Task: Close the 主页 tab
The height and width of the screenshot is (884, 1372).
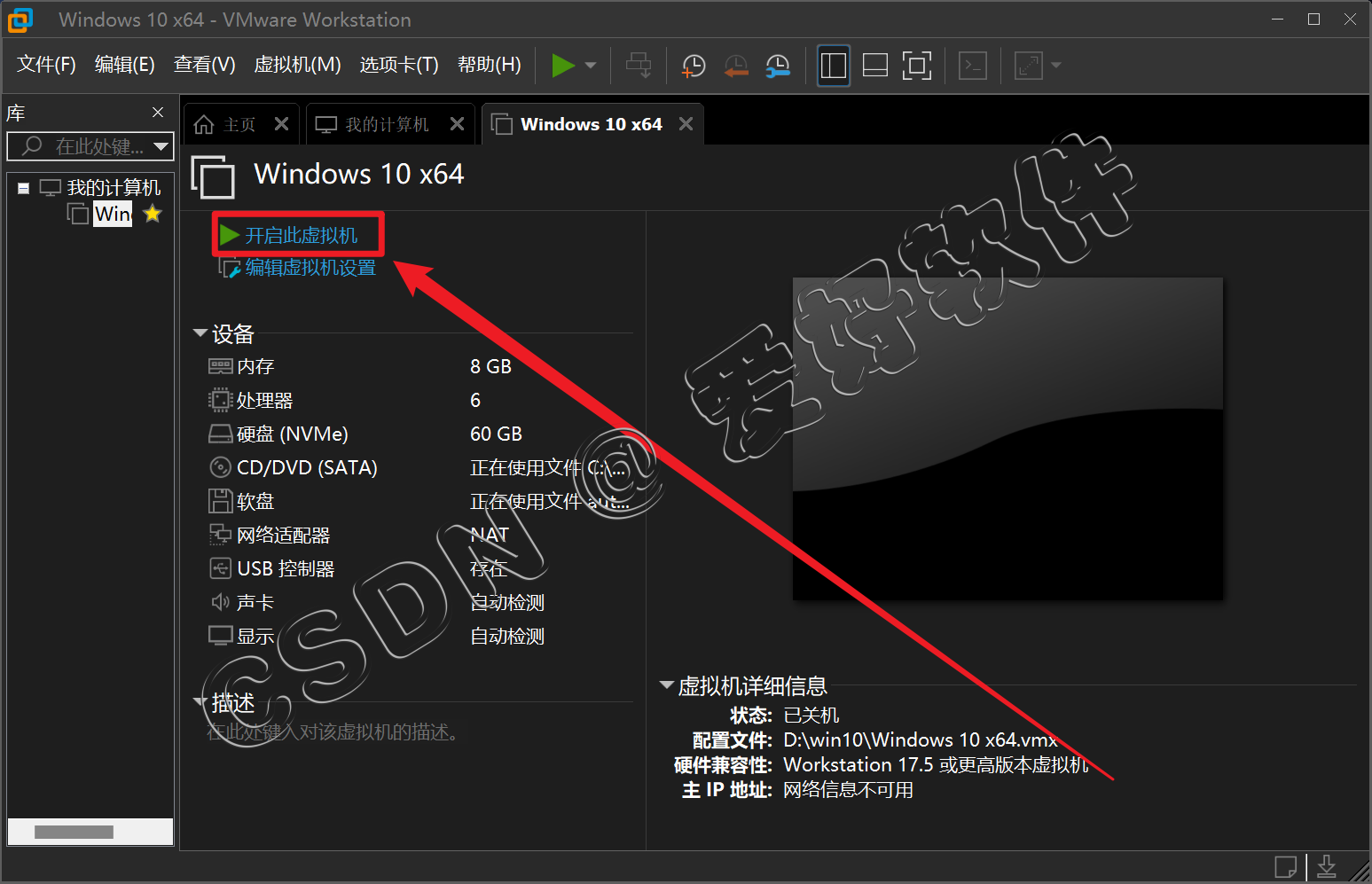Action: 281,124
